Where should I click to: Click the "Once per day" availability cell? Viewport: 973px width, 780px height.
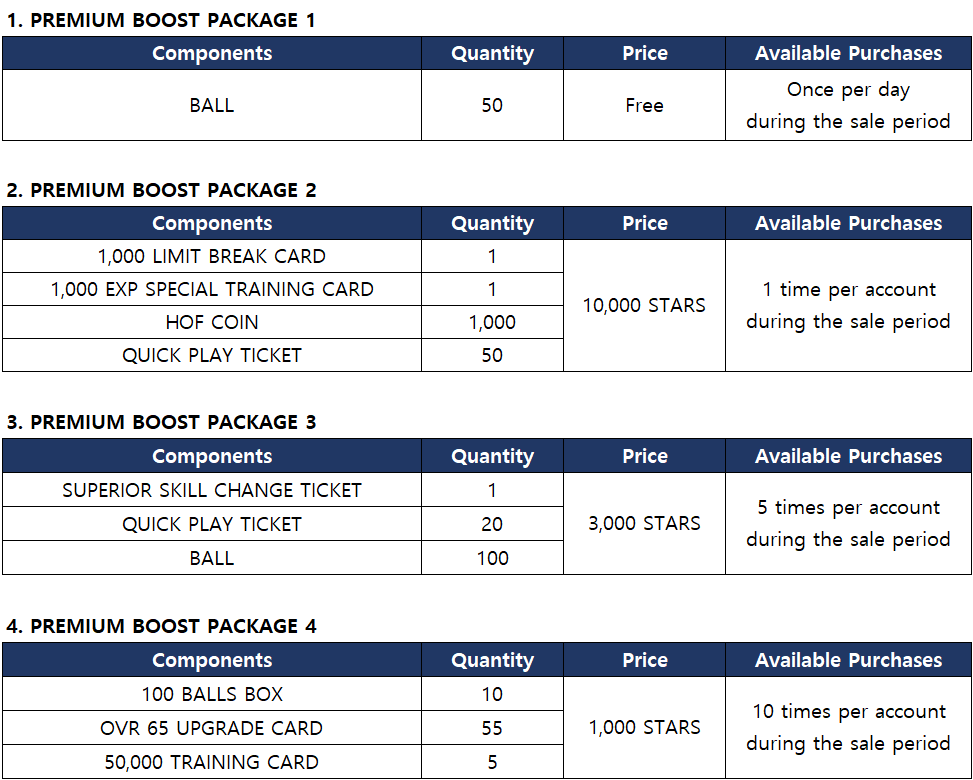tap(848, 105)
